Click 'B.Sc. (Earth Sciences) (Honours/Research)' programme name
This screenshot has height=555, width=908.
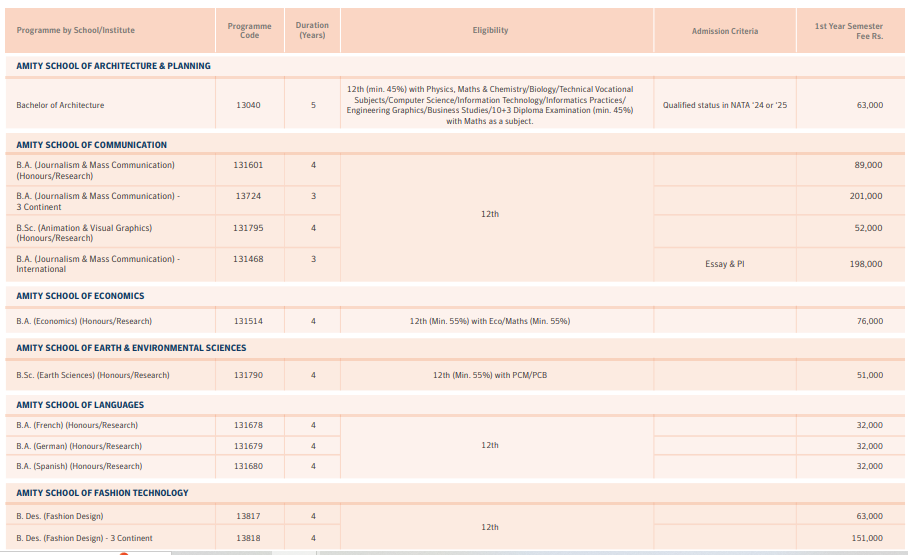click(93, 375)
